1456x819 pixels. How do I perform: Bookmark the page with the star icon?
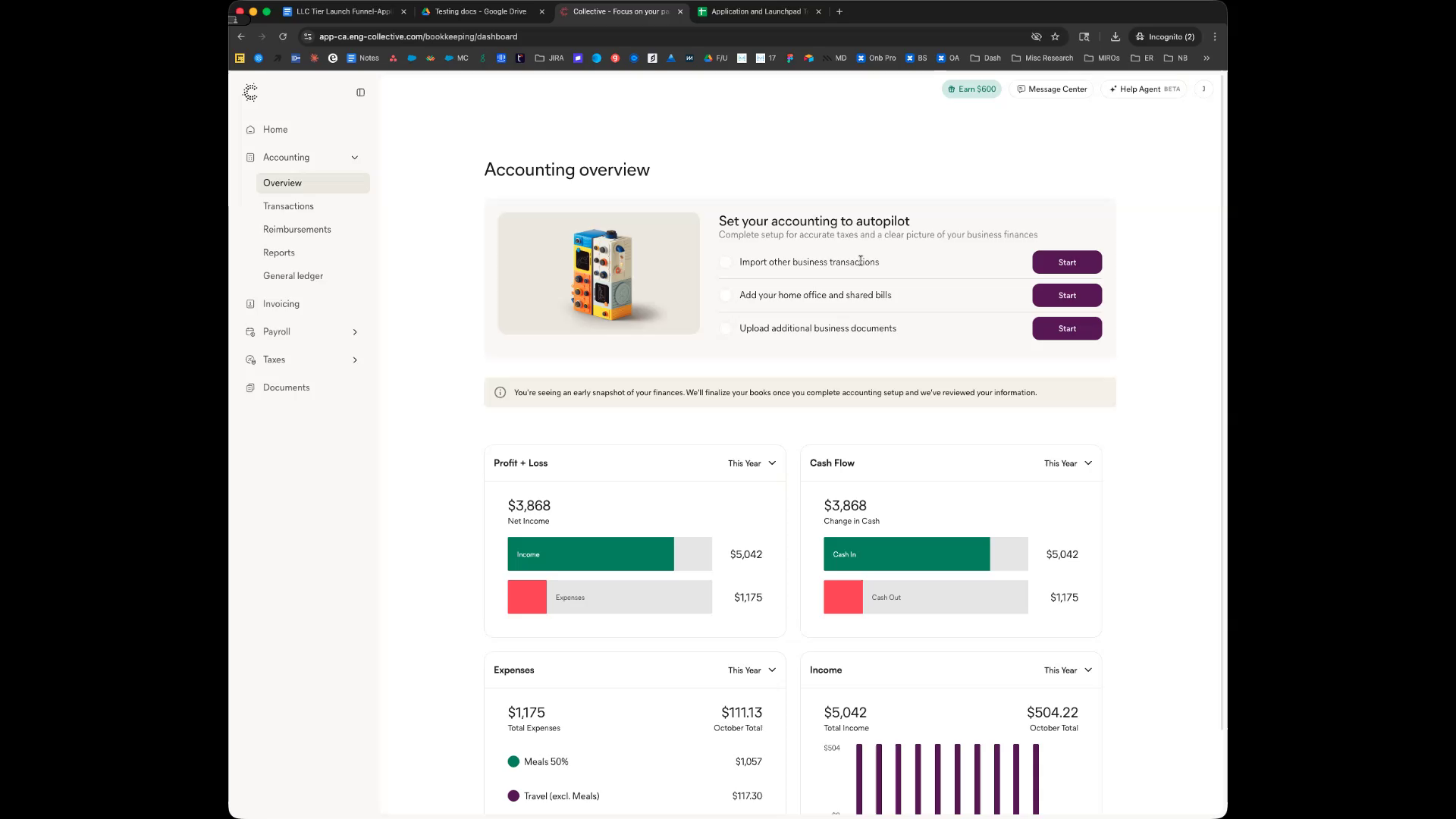click(x=1055, y=36)
